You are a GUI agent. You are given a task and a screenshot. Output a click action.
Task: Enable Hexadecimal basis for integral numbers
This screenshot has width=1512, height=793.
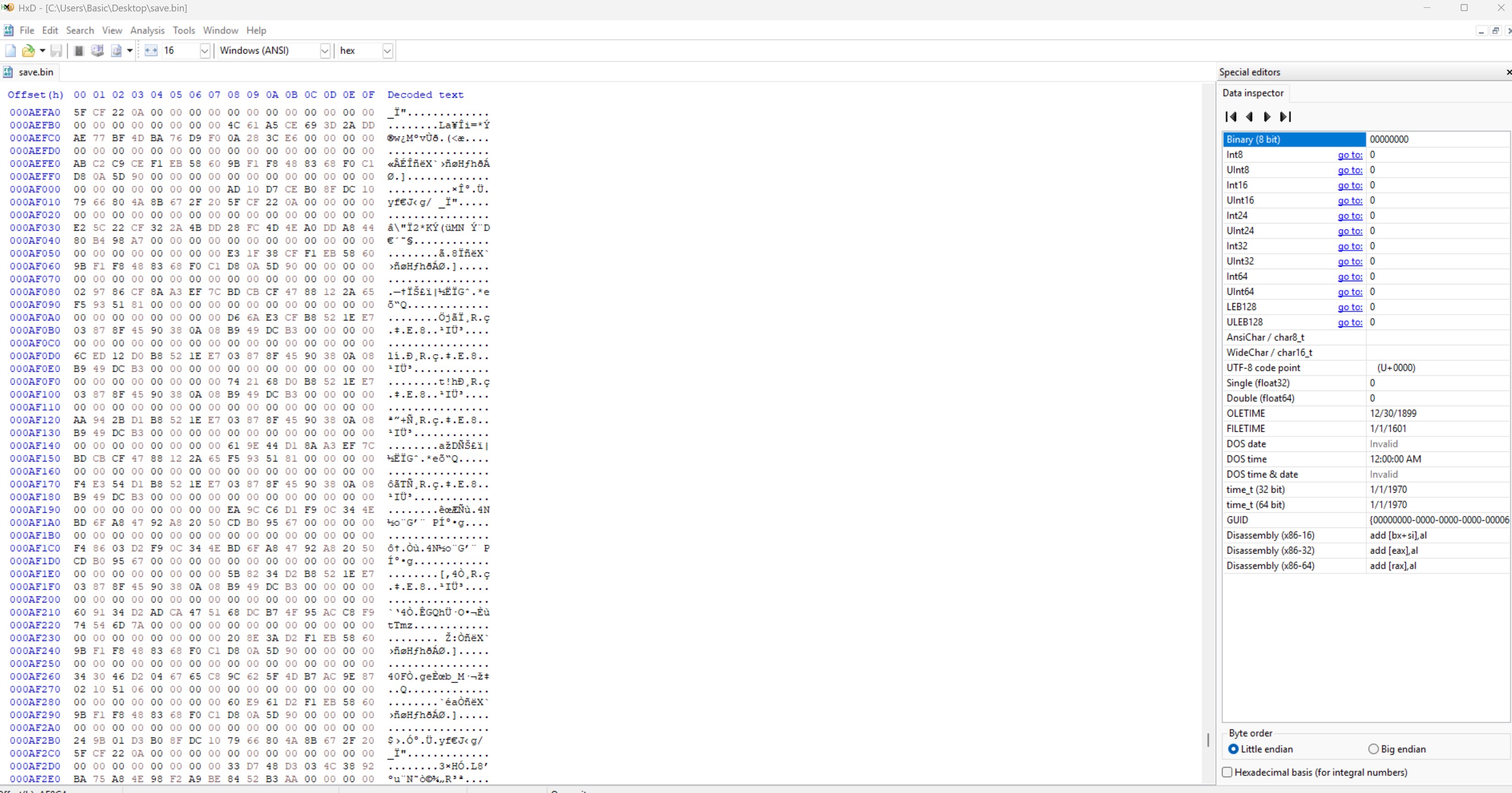point(1315,772)
